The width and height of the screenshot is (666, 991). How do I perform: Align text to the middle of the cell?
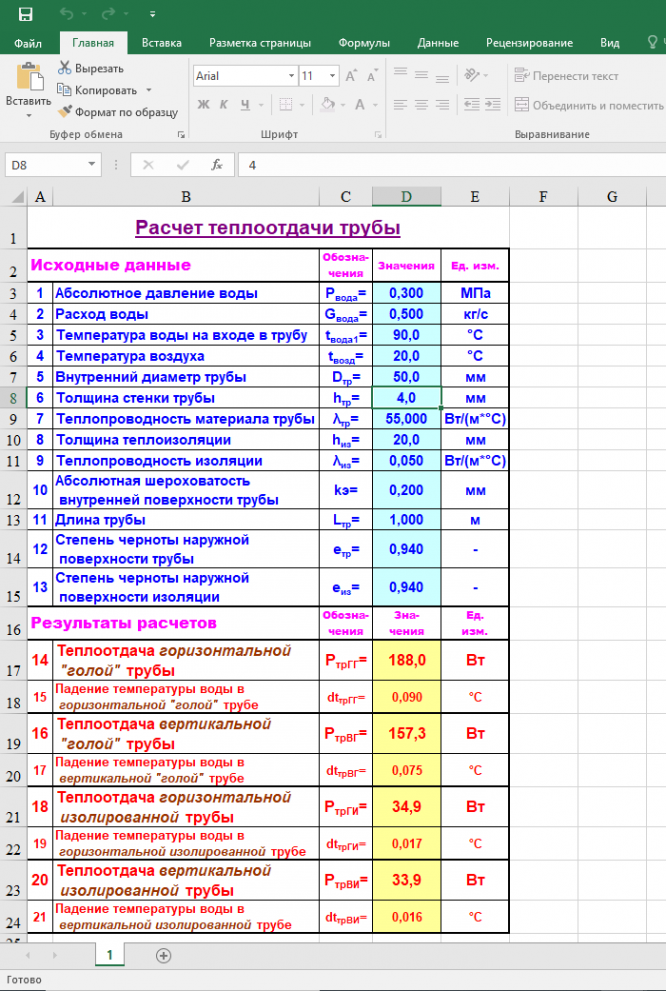point(421,75)
